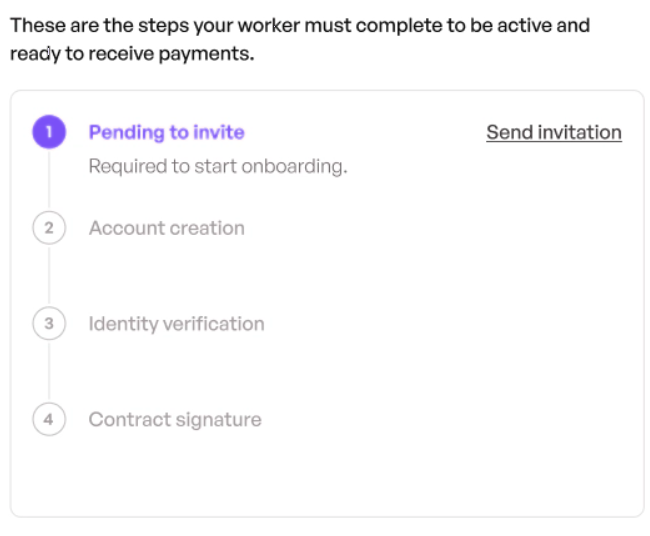Select the Identity verification step label
Image resolution: width=650 pixels, height=536 pixels.
click(x=177, y=324)
